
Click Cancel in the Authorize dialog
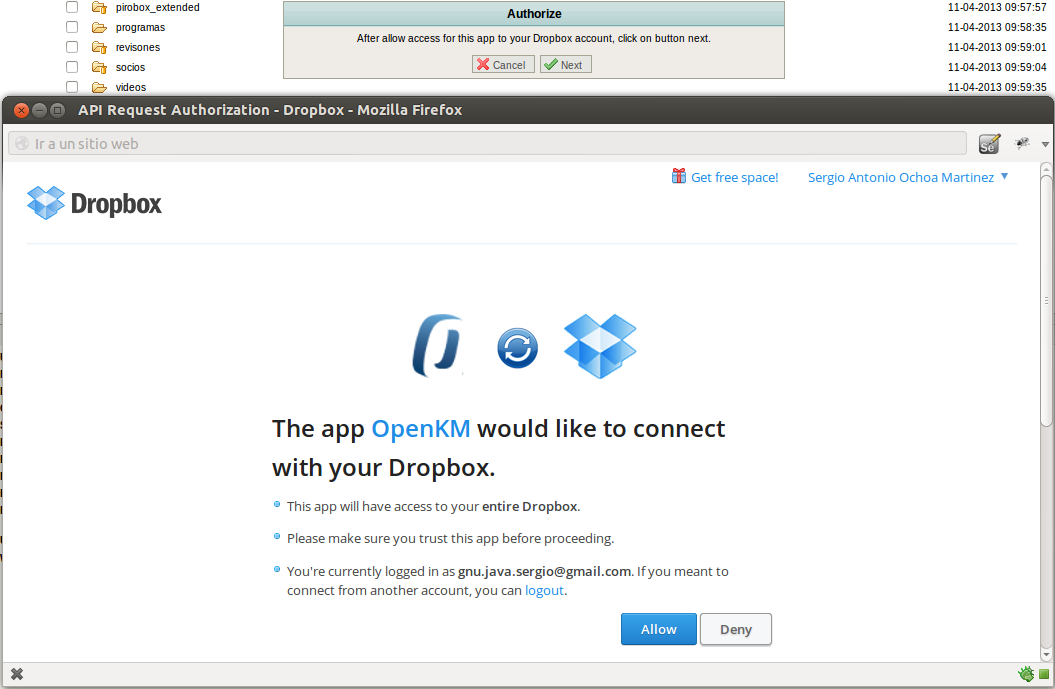pyautogui.click(x=503, y=65)
